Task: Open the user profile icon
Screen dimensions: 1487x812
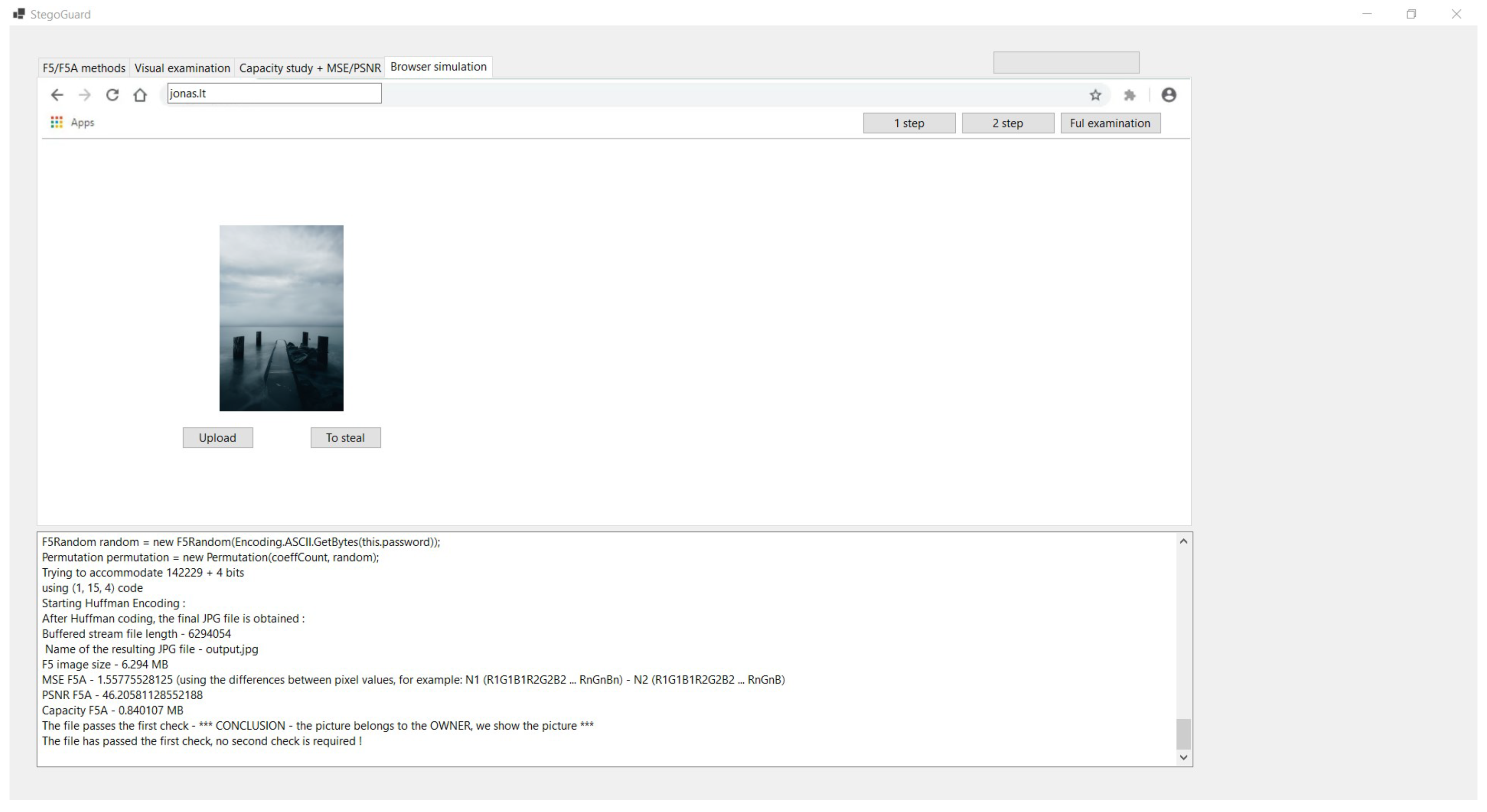Action: [x=1169, y=95]
